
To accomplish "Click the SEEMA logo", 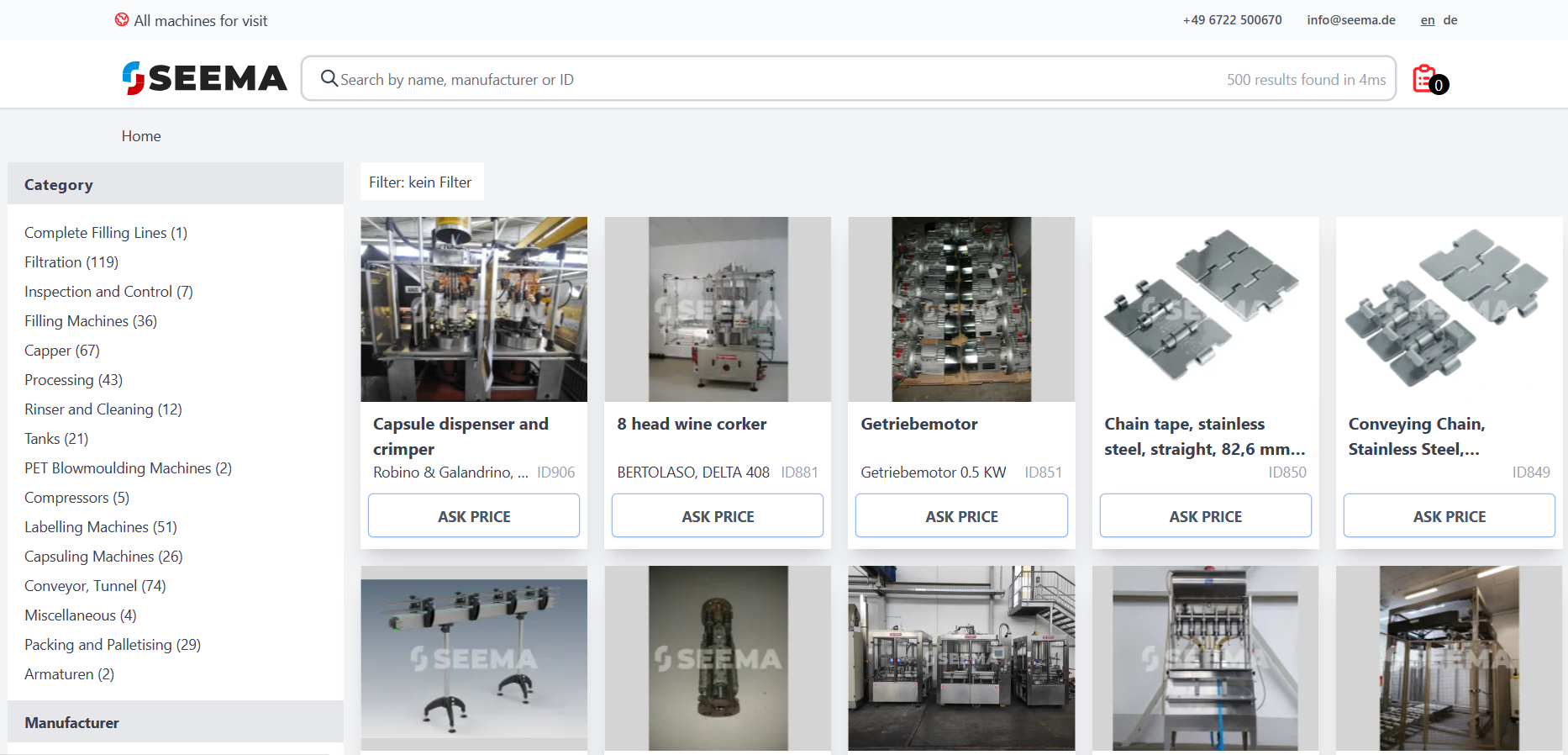I will tap(204, 78).
